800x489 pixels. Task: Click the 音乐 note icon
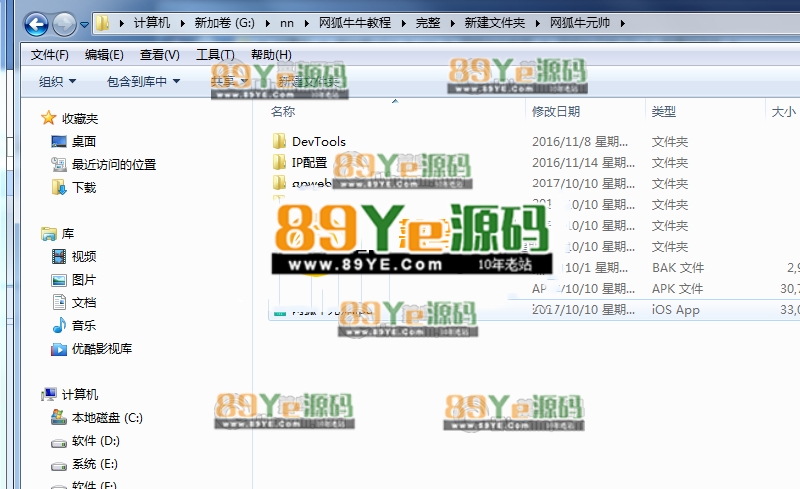click(x=59, y=325)
